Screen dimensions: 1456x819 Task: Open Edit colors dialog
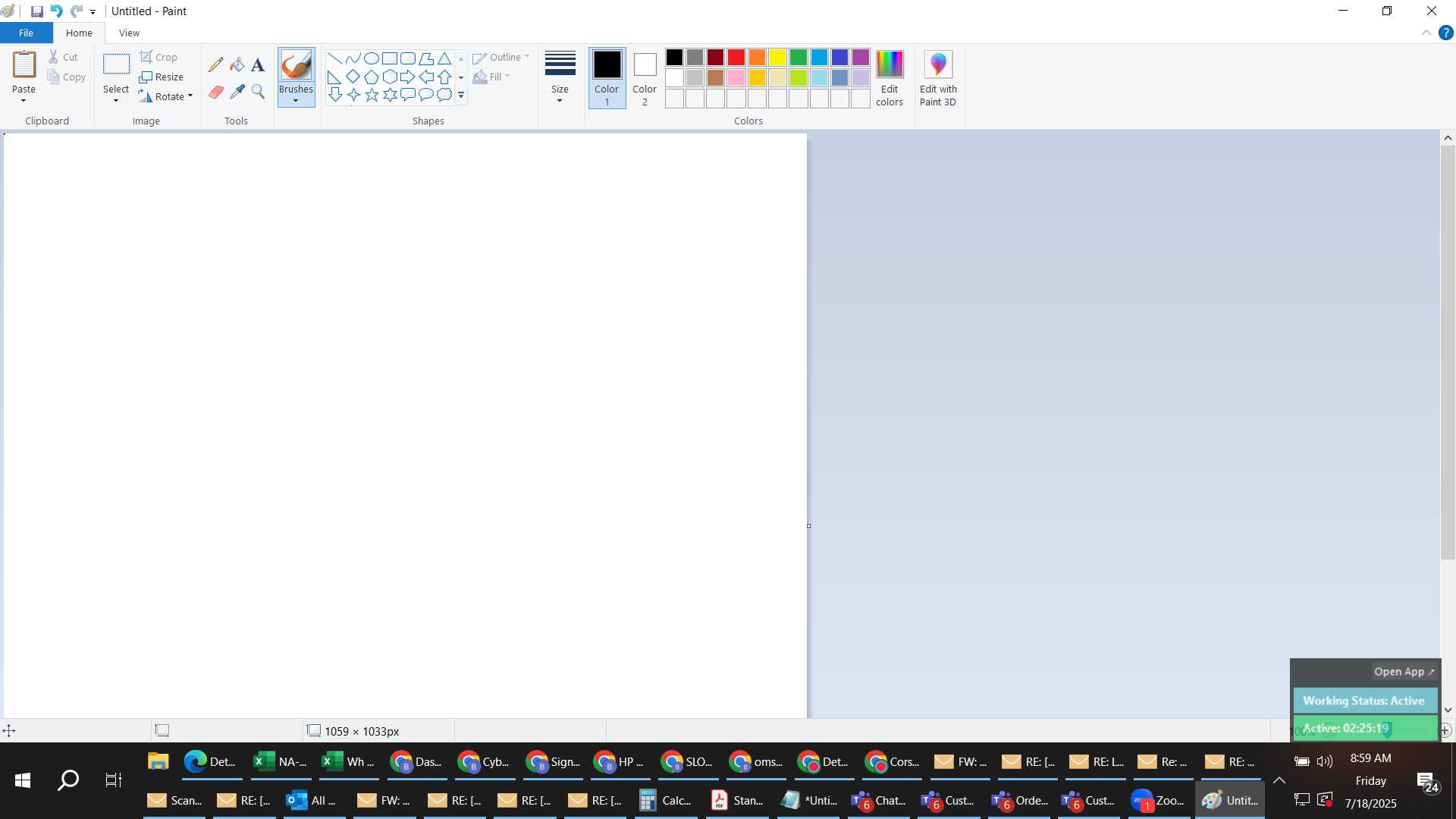coord(890,79)
